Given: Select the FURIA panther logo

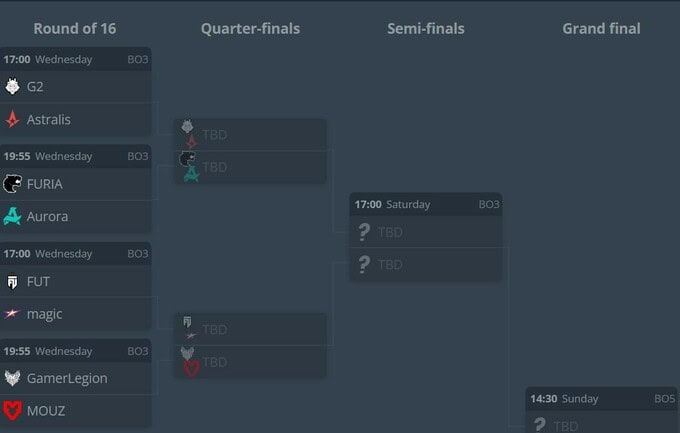Looking at the screenshot, I should pyautogui.click(x=12, y=184).
